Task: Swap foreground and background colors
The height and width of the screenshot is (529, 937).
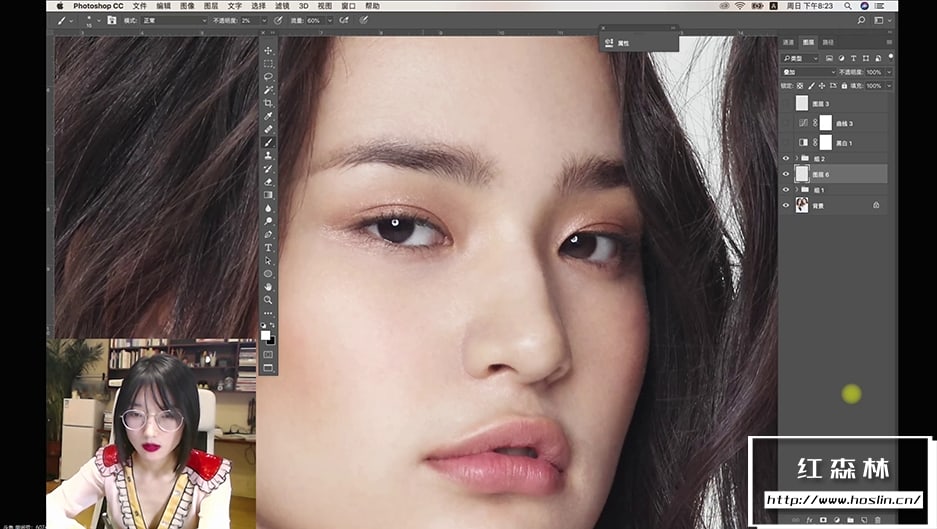Action: click(272, 326)
